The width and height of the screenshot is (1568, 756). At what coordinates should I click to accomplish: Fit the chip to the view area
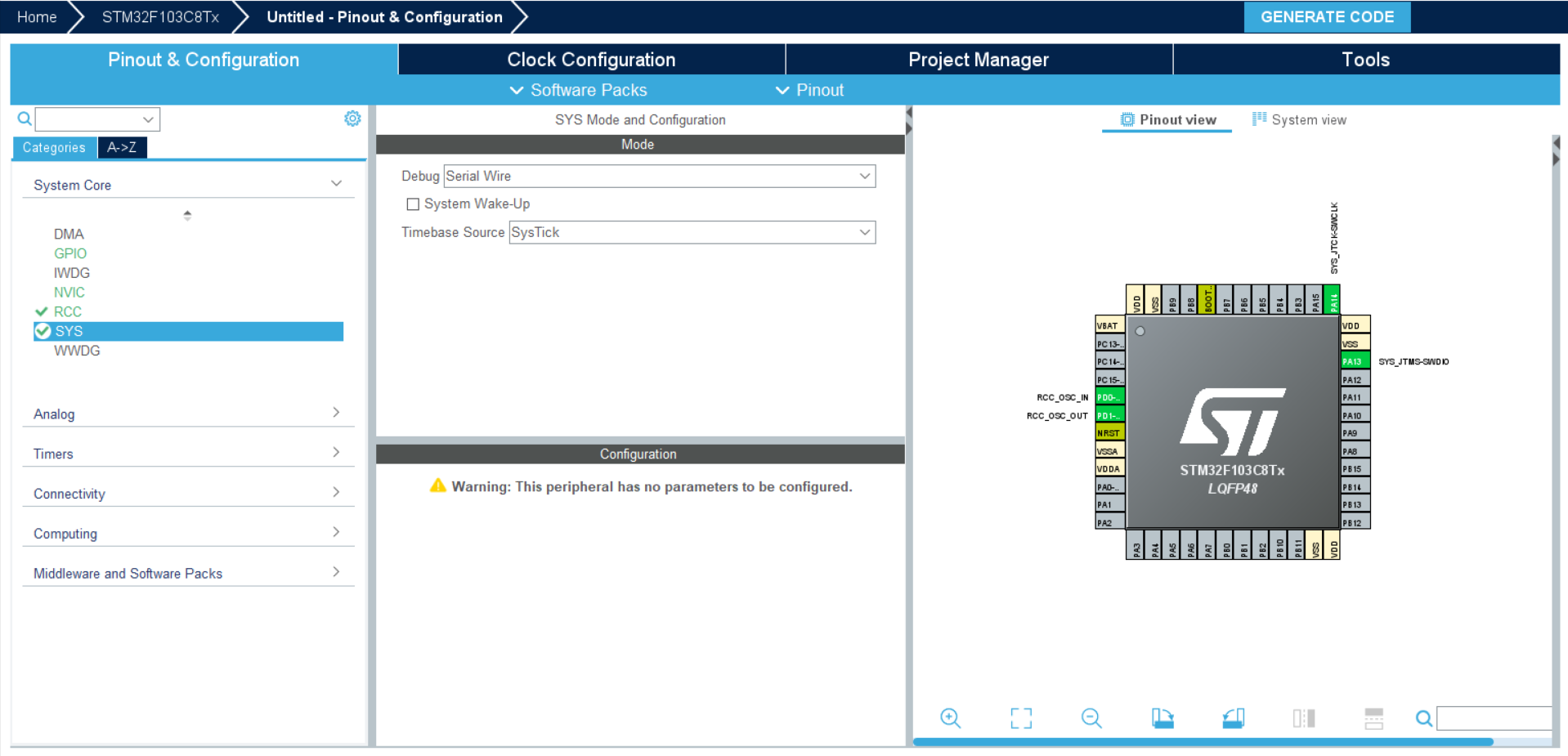coord(1021,718)
